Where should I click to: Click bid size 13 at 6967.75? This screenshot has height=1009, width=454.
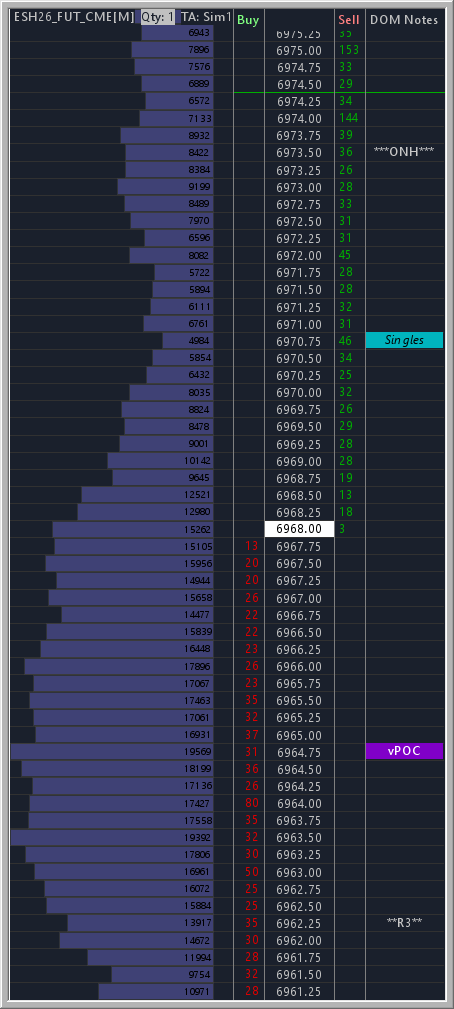[x=251, y=546]
